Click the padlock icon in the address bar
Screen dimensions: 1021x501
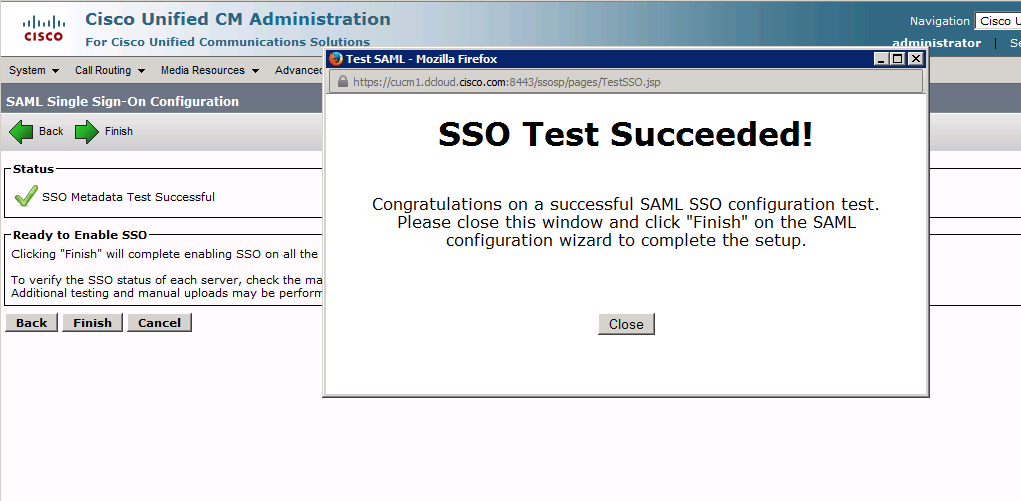(x=343, y=82)
